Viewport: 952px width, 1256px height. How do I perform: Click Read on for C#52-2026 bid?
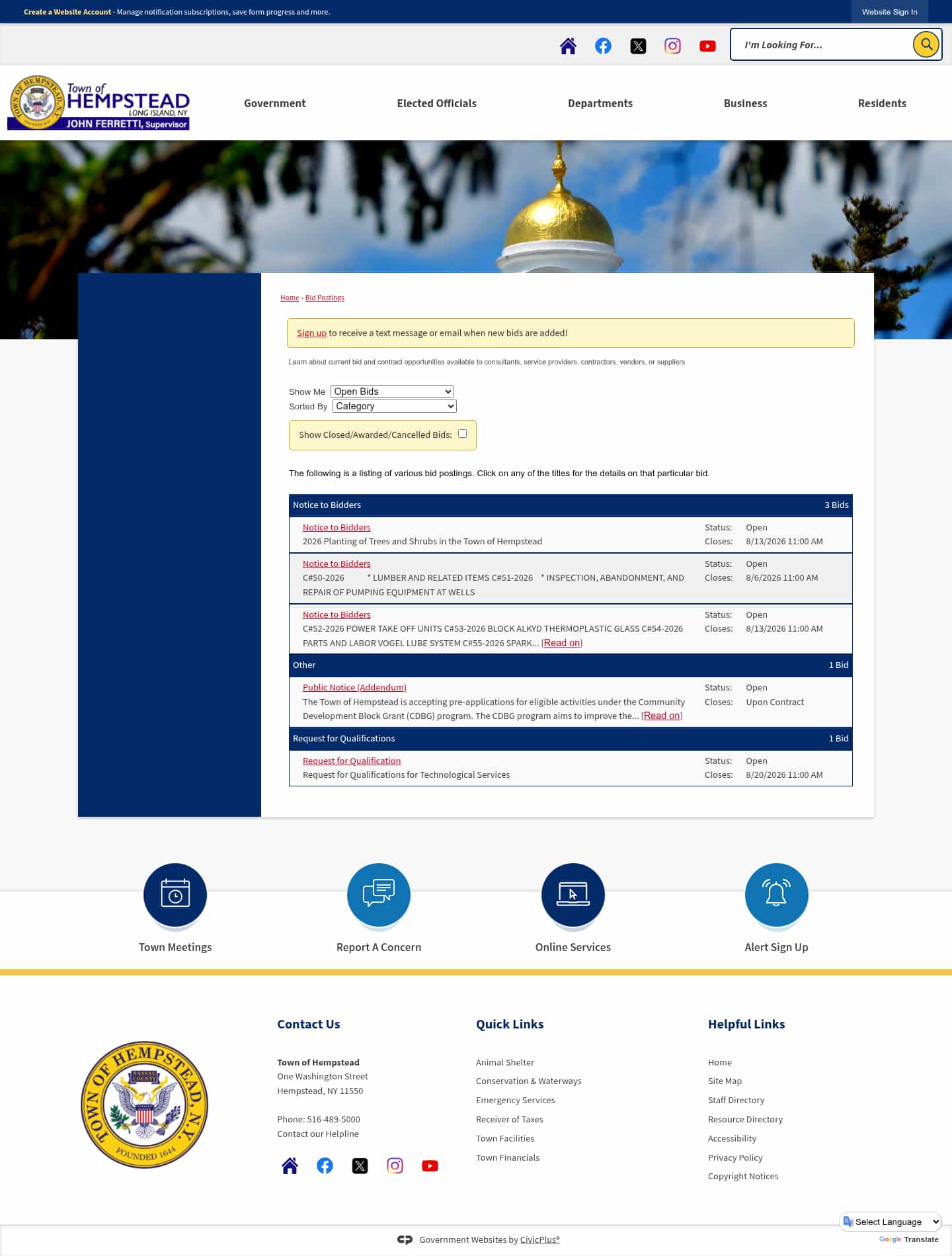click(562, 643)
